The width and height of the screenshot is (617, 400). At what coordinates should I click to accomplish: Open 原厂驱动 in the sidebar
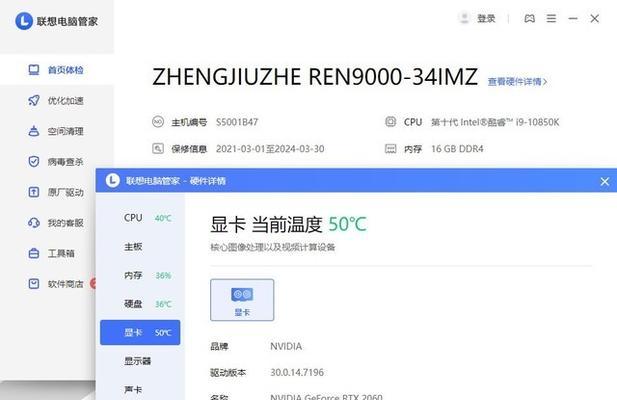point(48,192)
